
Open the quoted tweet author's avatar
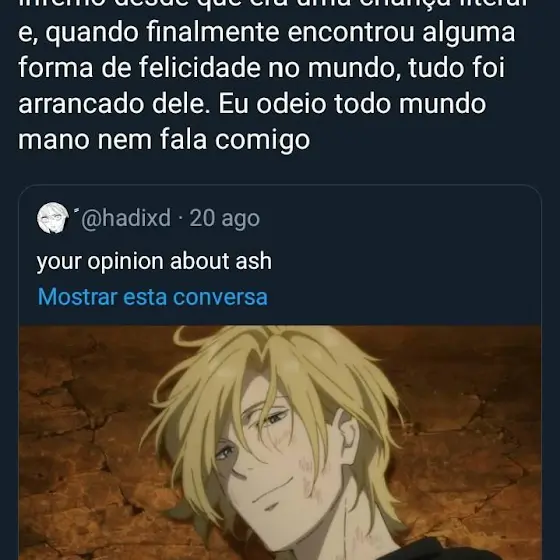click(x=52, y=218)
